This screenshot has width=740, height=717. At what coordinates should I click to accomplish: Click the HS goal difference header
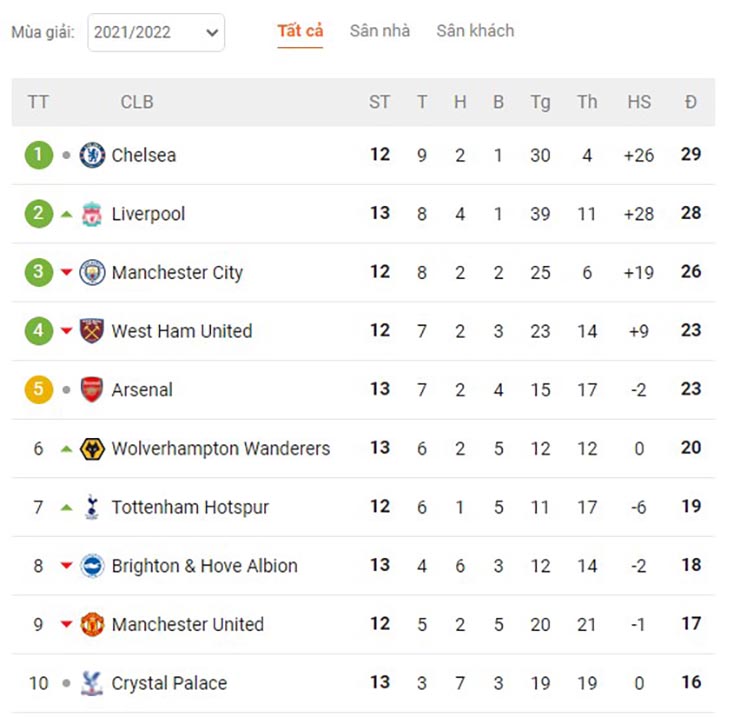tap(639, 102)
